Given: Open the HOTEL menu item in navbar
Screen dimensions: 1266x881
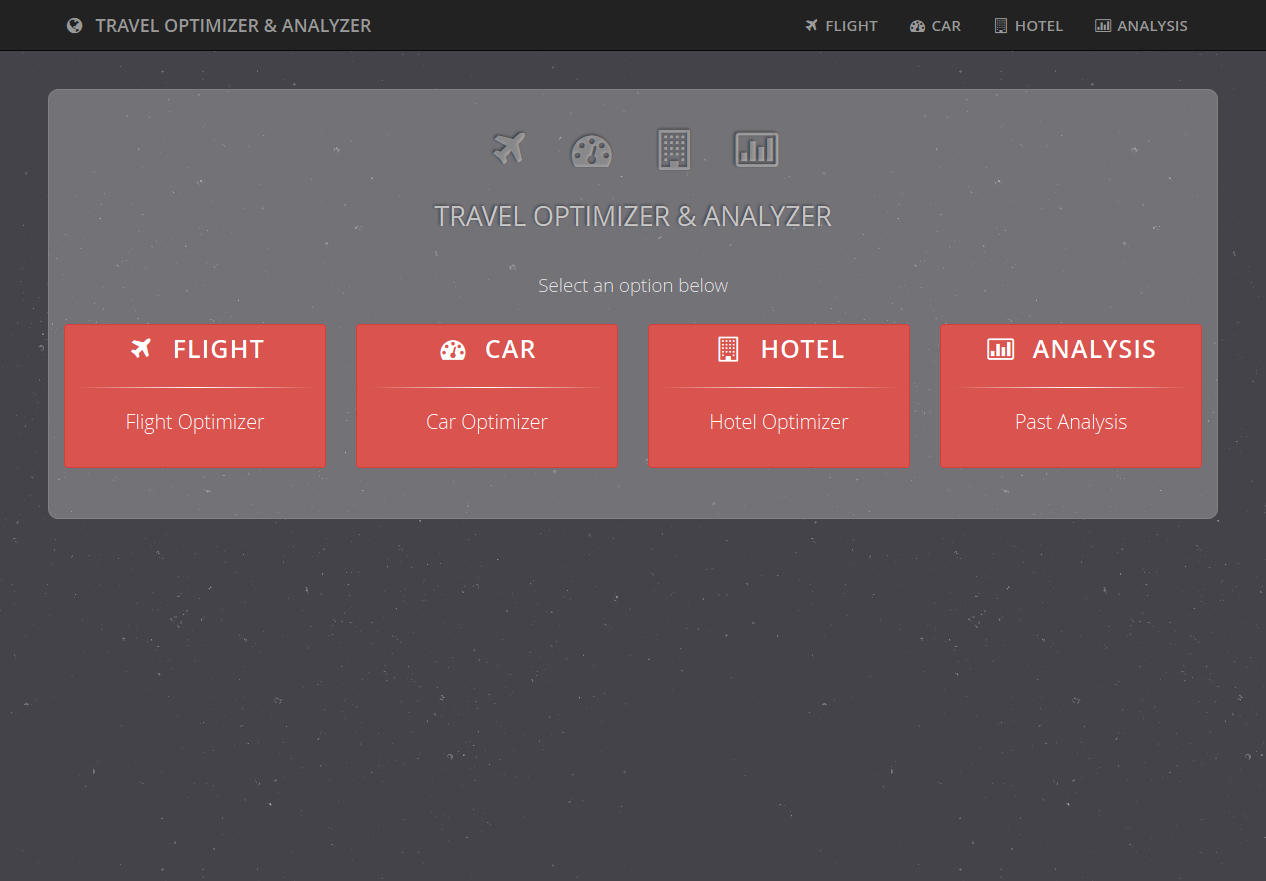Looking at the screenshot, I should (1028, 26).
